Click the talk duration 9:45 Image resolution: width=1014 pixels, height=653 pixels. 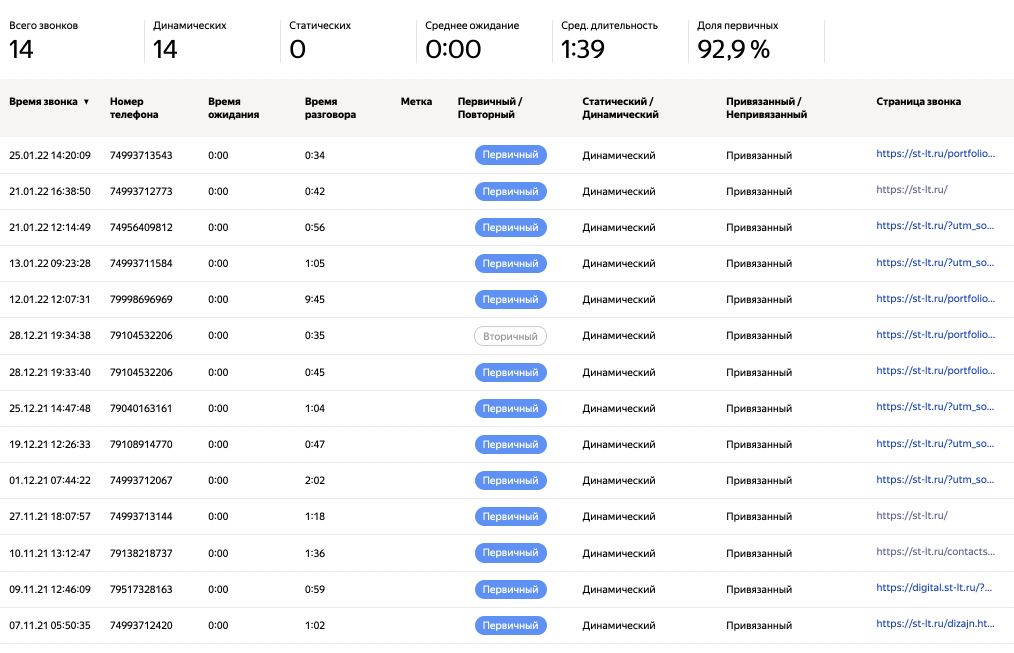tap(315, 300)
